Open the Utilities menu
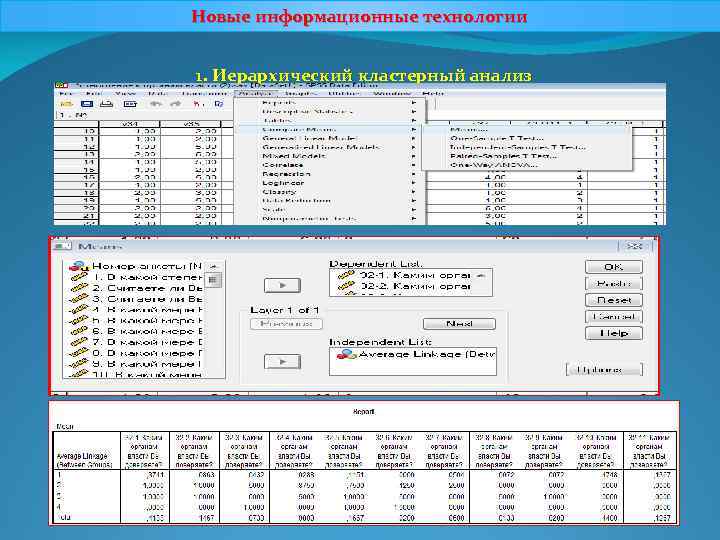720x540 pixels. (x=344, y=93)
